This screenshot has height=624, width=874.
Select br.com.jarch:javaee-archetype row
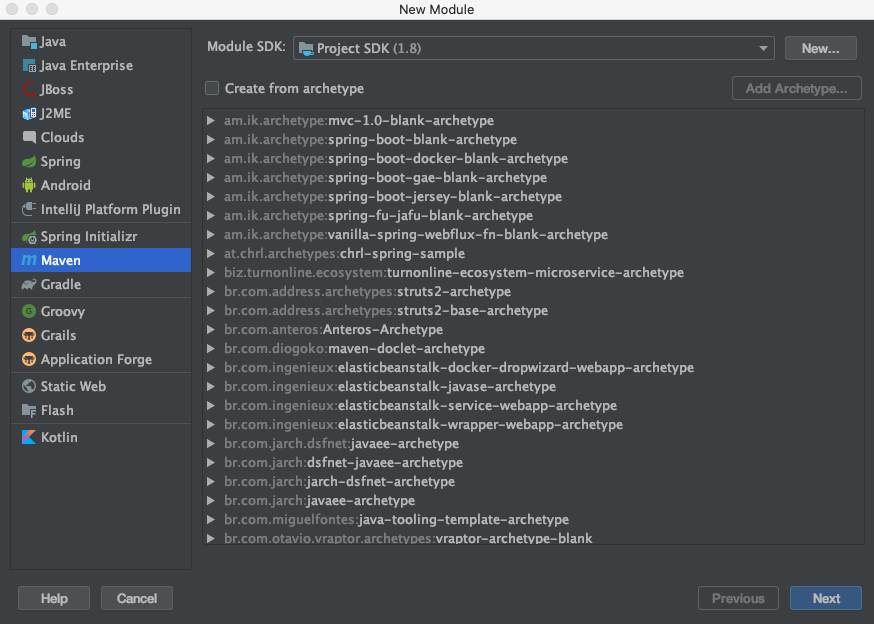[533, 500]
